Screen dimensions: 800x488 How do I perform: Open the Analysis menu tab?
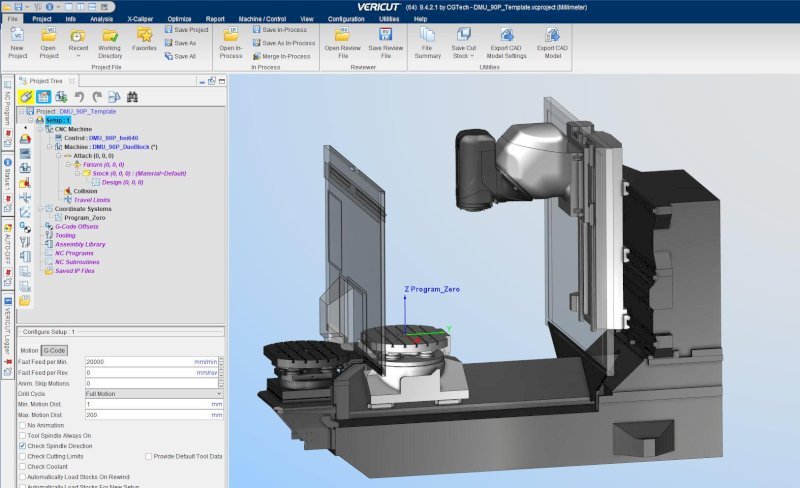point(102,19)
